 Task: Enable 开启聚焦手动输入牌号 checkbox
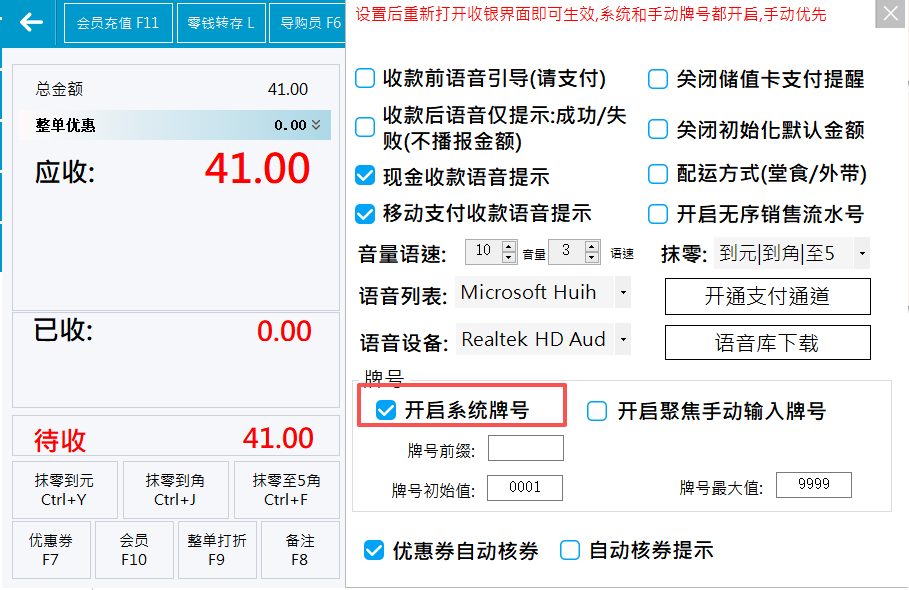[x=597, y=411]
